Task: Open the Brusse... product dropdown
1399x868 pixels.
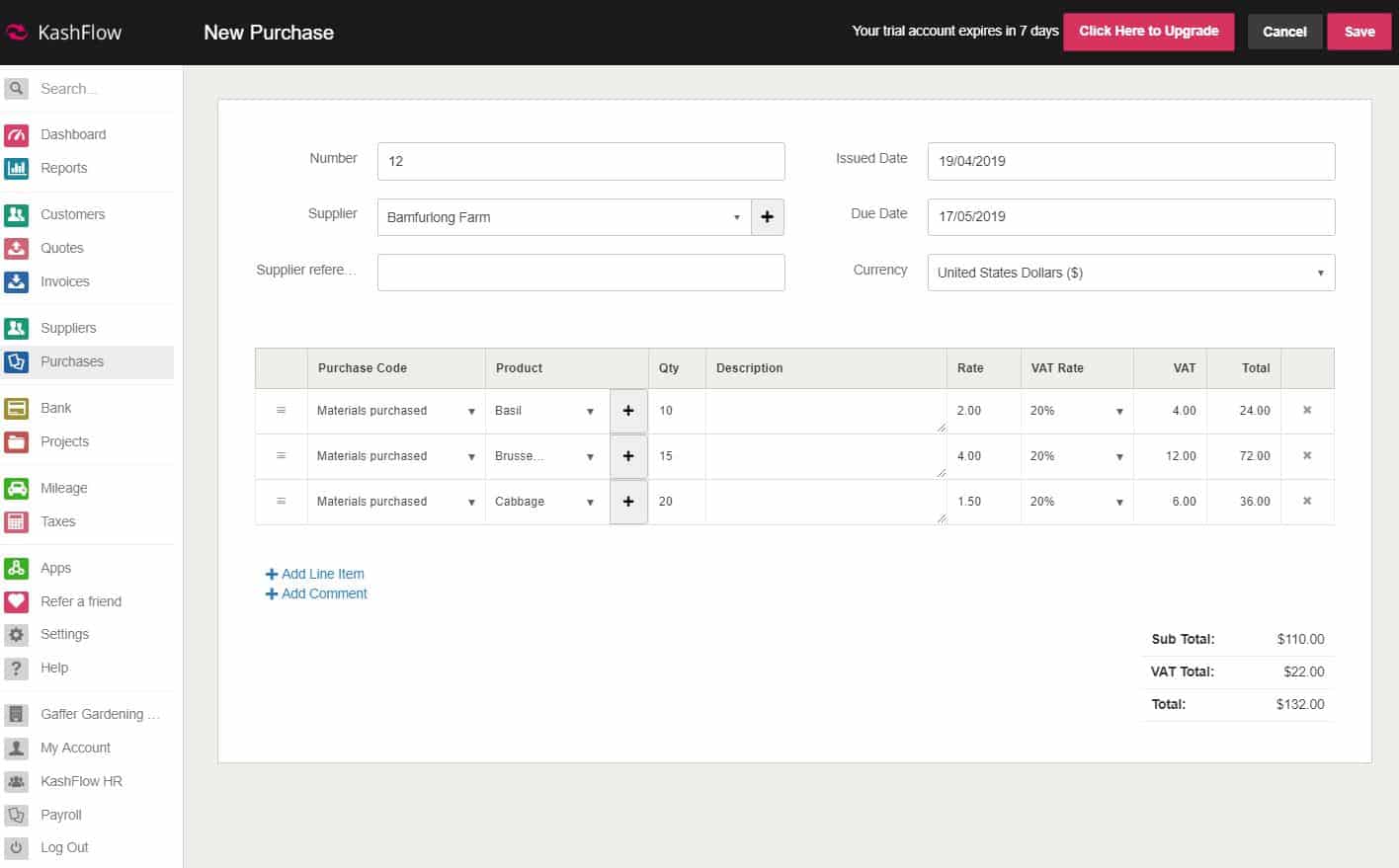Action: (546, 456)
